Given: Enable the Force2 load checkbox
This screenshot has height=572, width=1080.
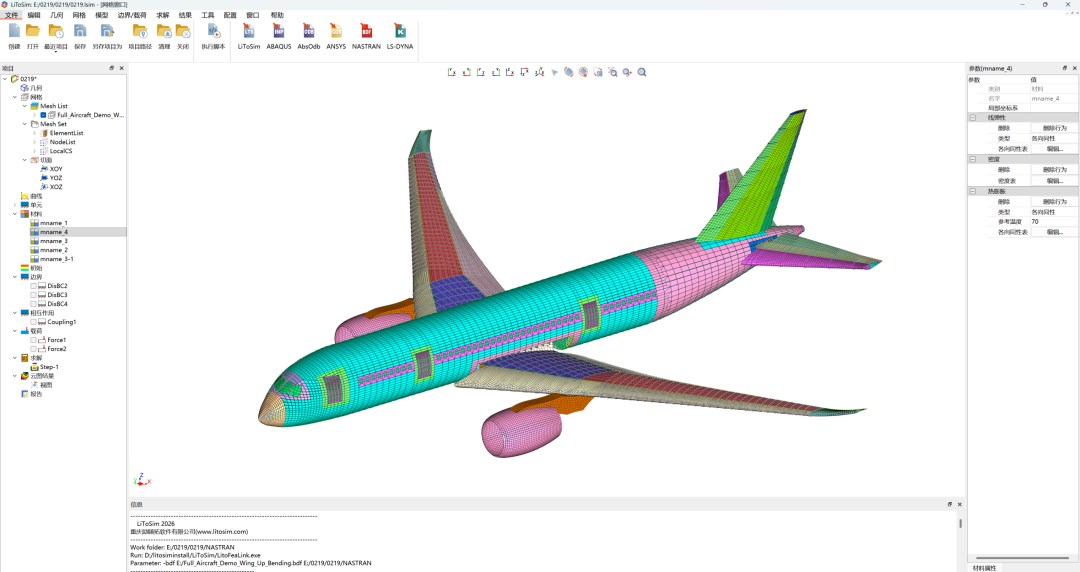Looking at the screenshot, I should tap(33, 349).
